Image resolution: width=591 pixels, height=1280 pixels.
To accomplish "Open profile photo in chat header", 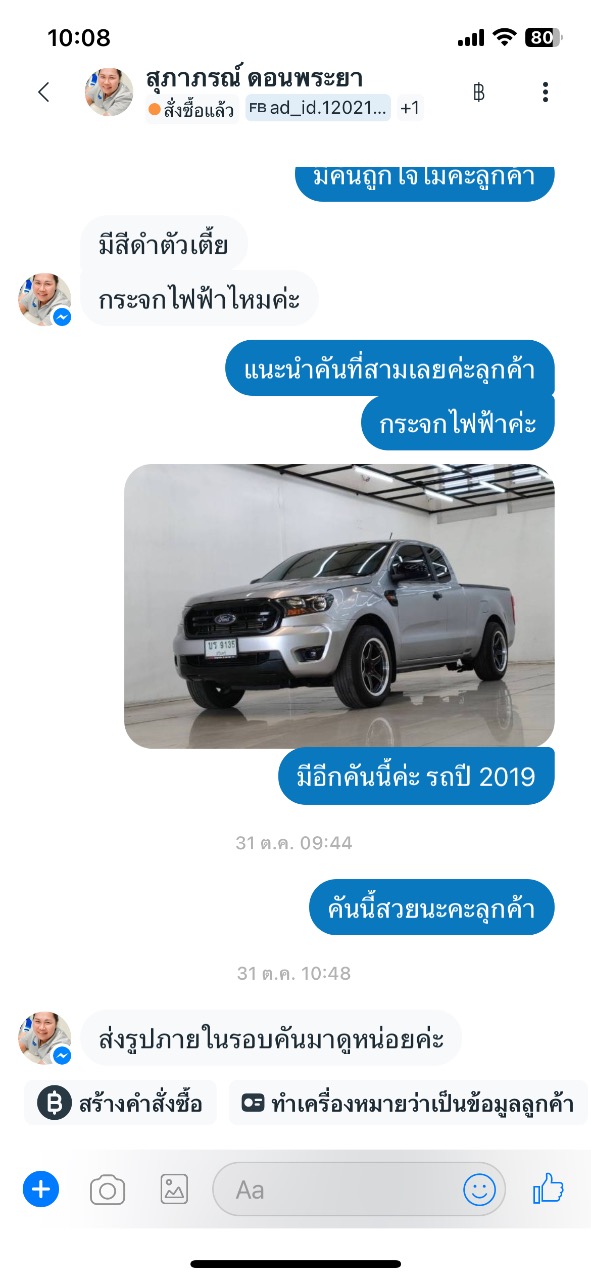I will point(109,92).
